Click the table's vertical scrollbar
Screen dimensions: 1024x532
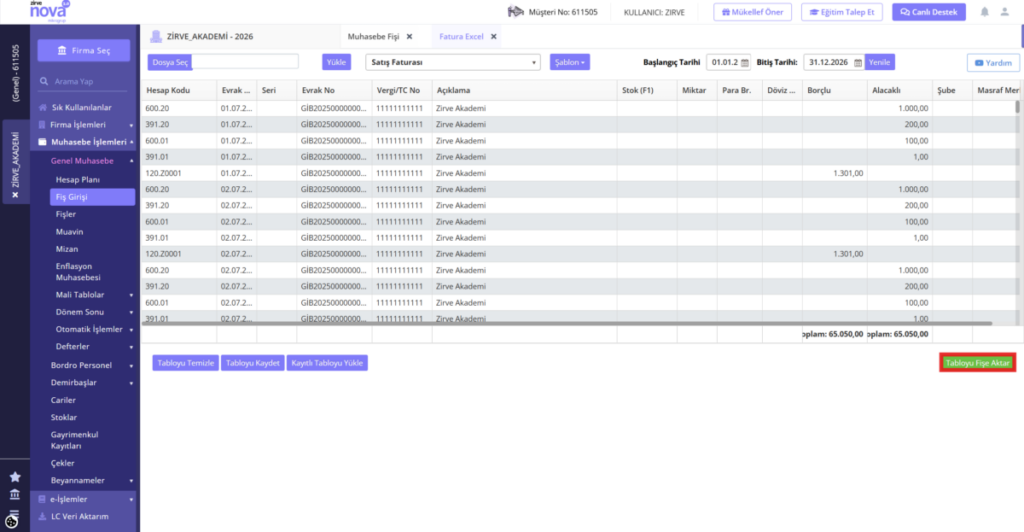pyautogui.click(x=1017, y=108)
